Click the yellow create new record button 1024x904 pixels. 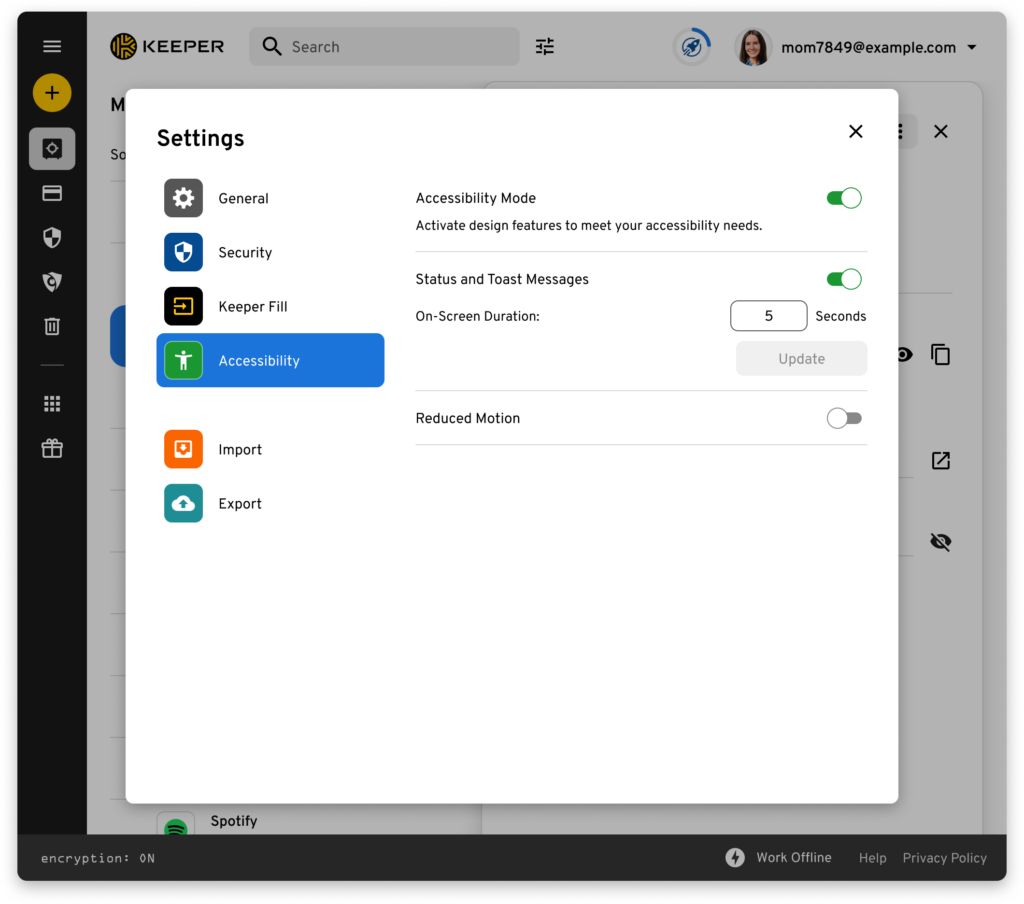(52, 93)
